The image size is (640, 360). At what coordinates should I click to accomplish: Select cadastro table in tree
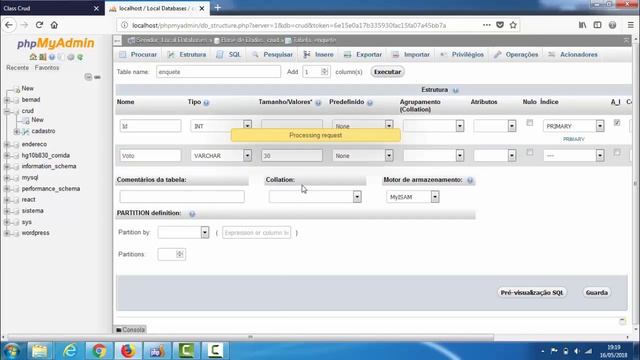[43, 131]
